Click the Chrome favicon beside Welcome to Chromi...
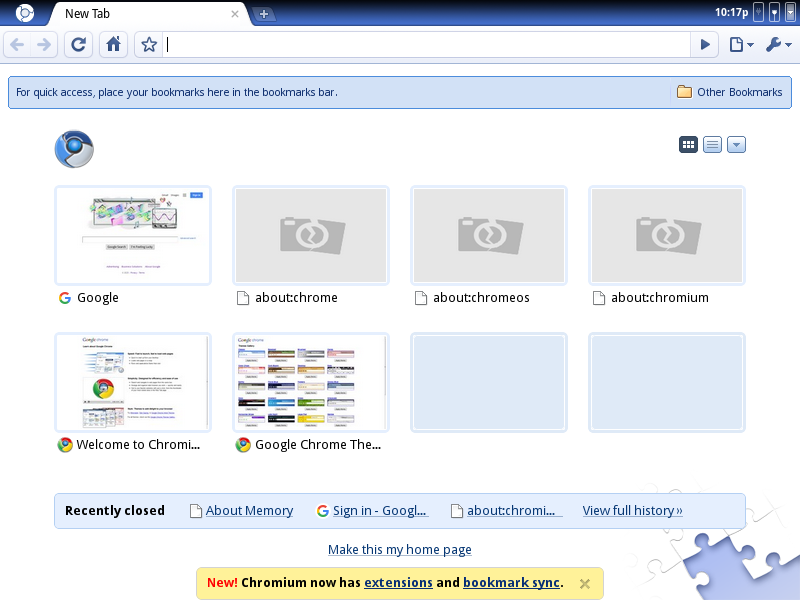800x600 pixels. (x=65, y=445)
